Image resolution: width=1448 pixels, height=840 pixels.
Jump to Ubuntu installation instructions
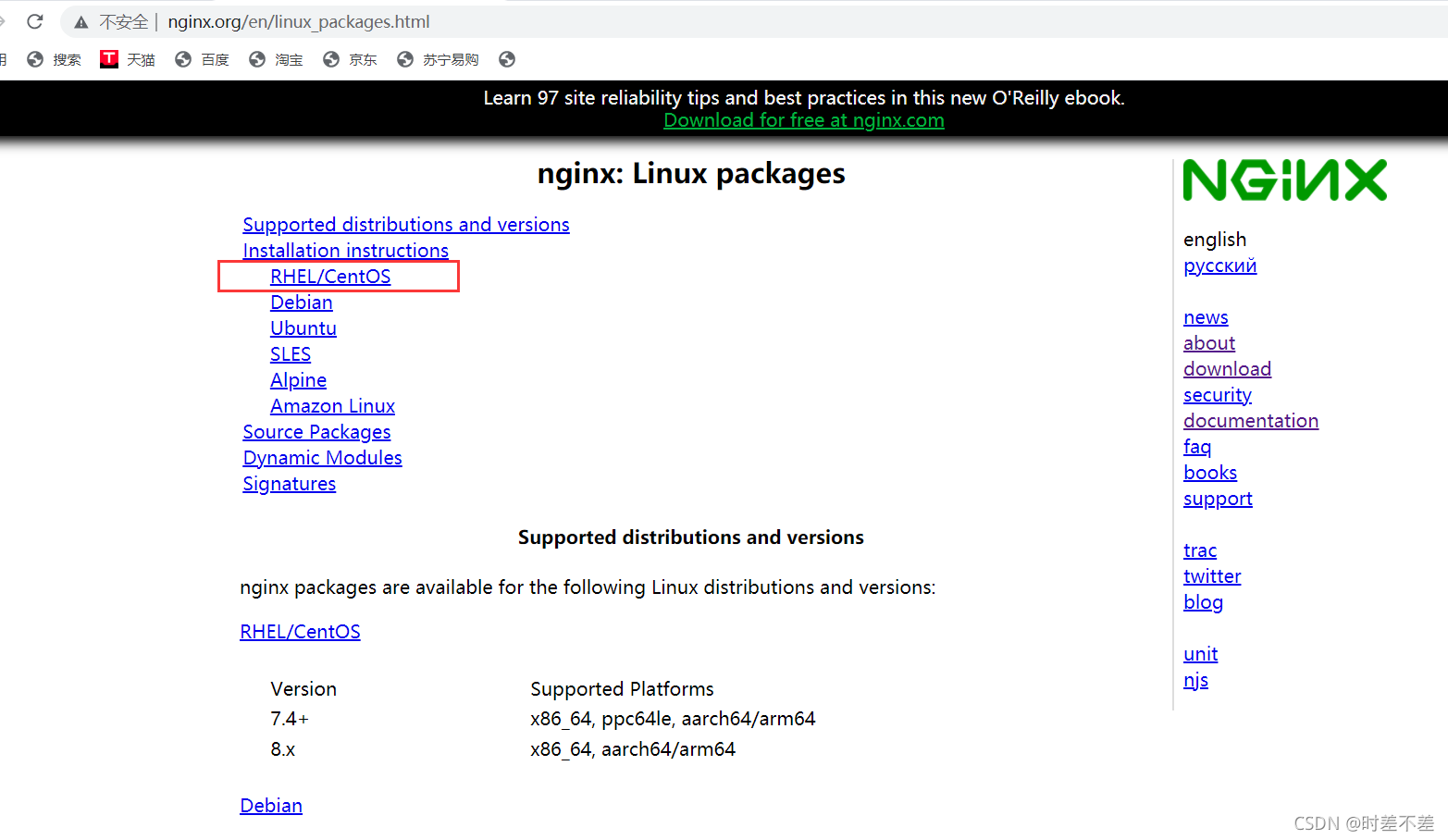point(303,328)
